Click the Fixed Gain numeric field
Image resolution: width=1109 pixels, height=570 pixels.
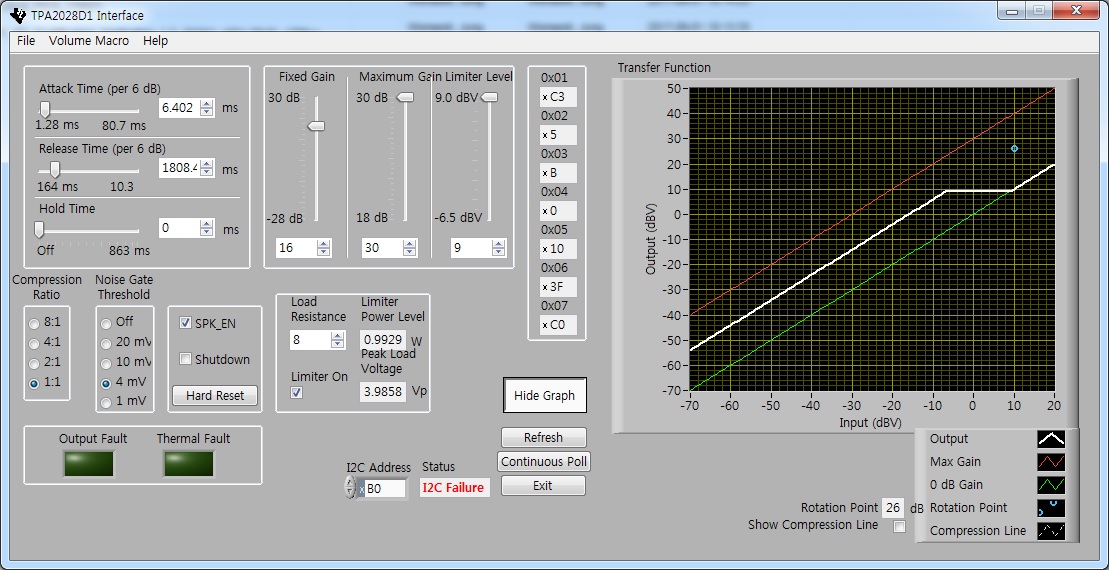[296, 248]
